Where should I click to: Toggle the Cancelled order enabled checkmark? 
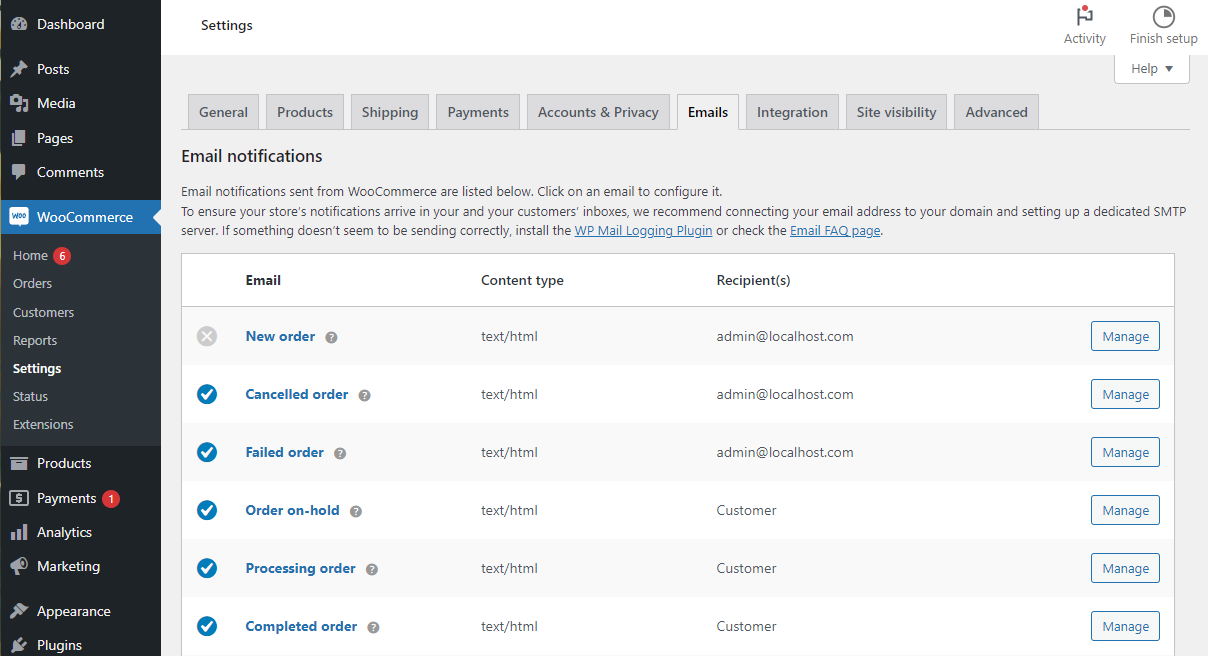[207, 394]
